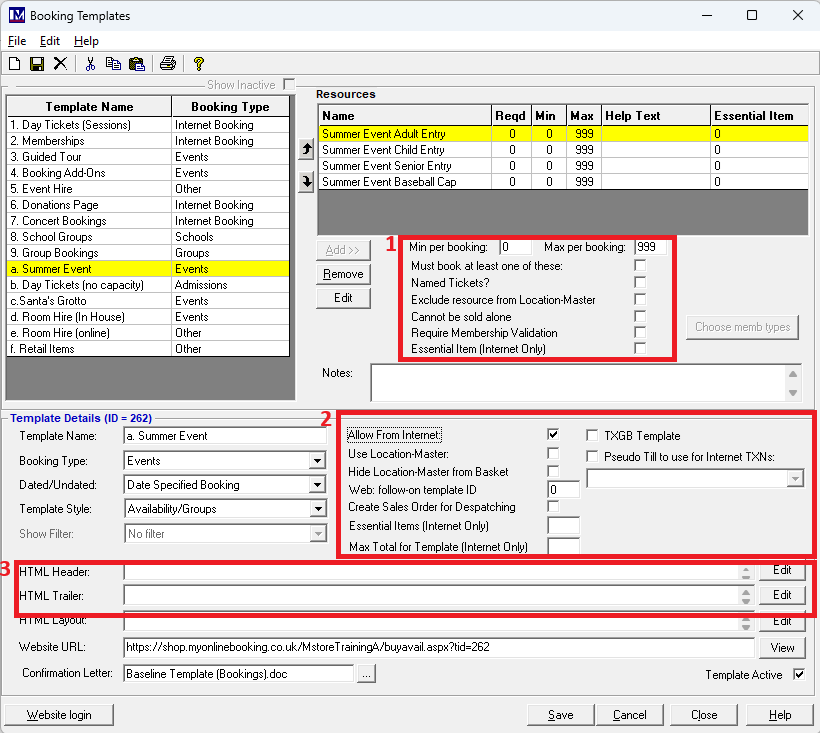Tick Hide Location-Master from Basket
820x733 pixels.
(553, 471)
